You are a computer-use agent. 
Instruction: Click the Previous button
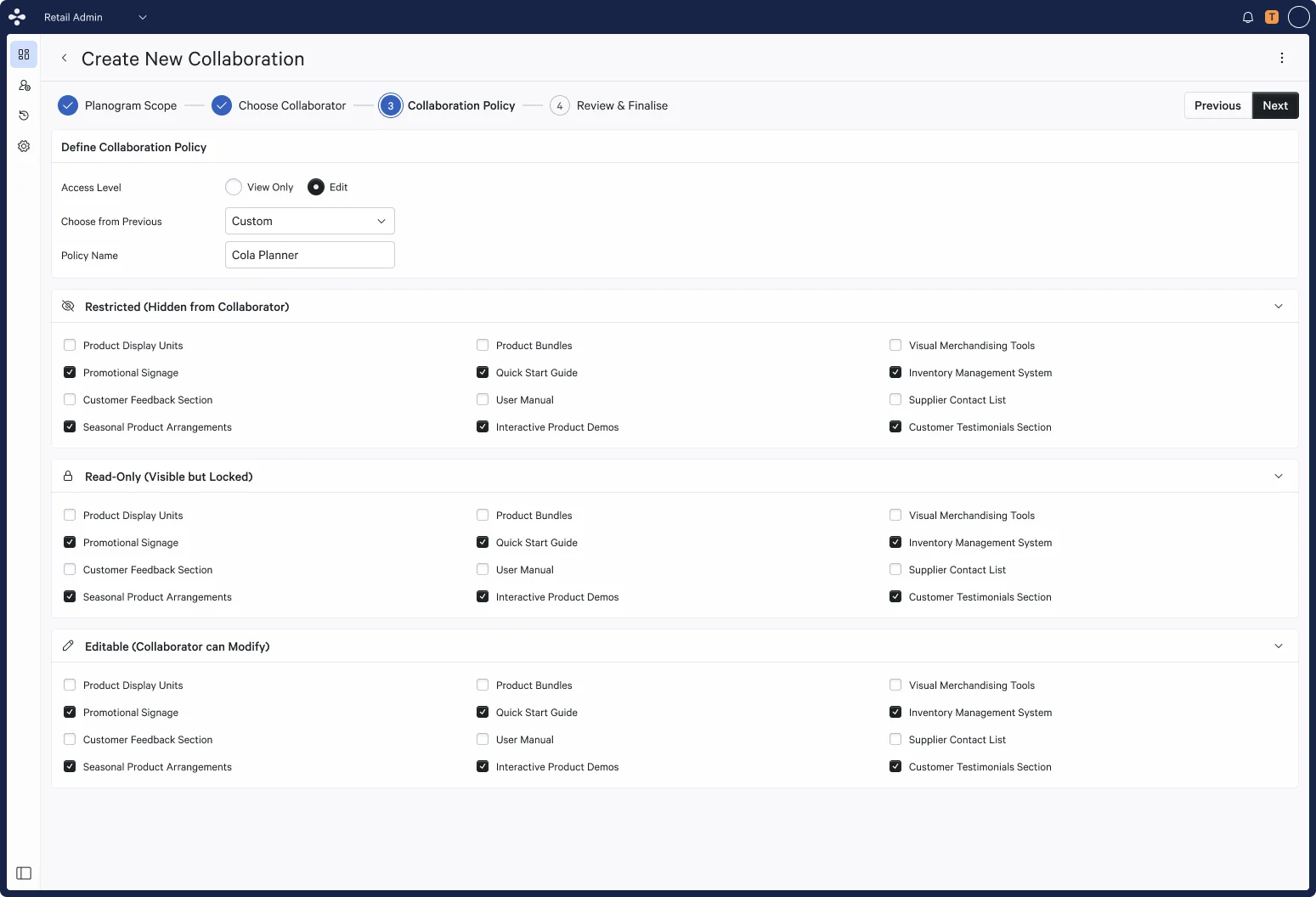1217,105
